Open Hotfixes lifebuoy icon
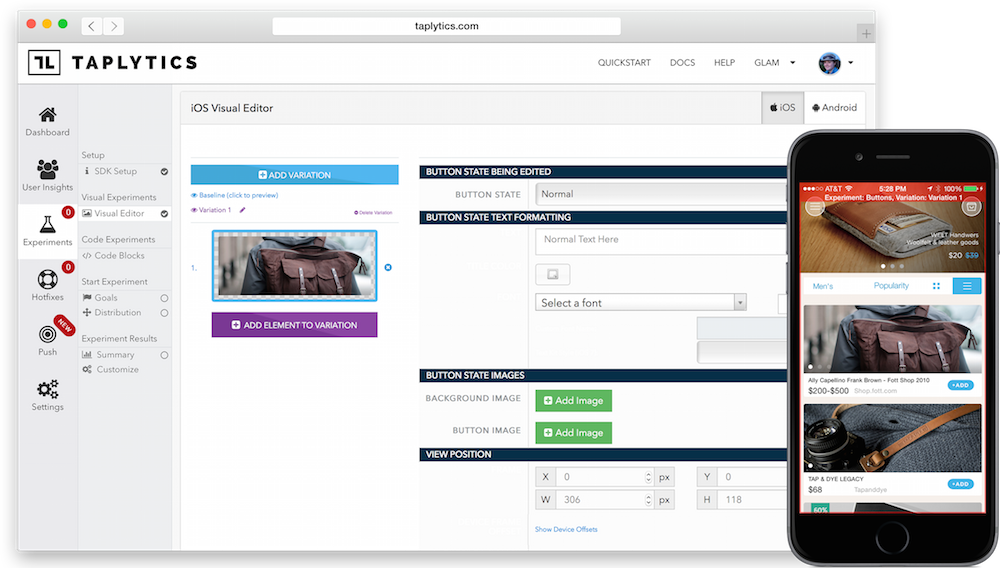The width and height of the screenshot is (1000, 568). tap(47, 279)
